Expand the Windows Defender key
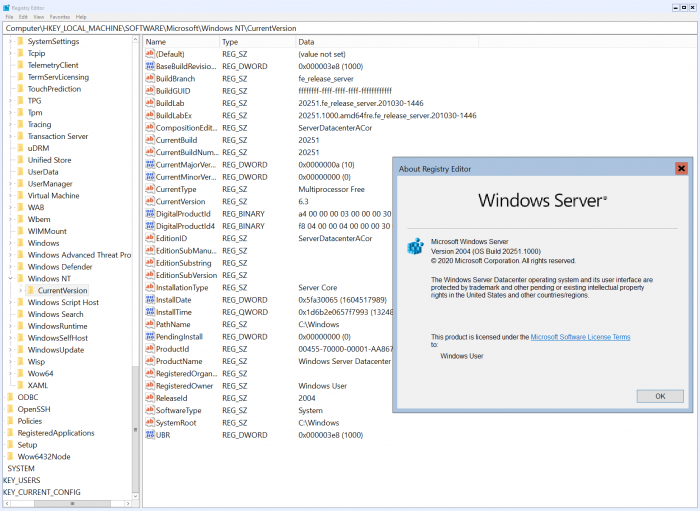The width and height of the screenshot is (700, 511). tap(10, 267)
